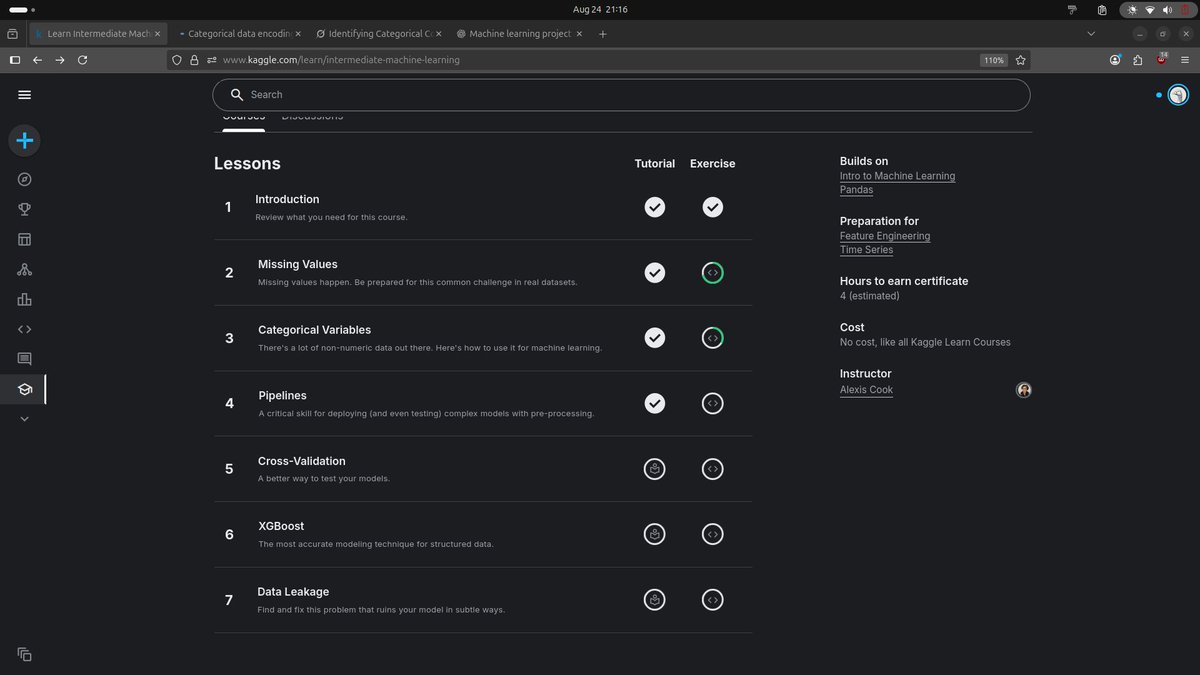
Task: Open Categorical Variables exercise code icon
Action: tap(712, 338)
